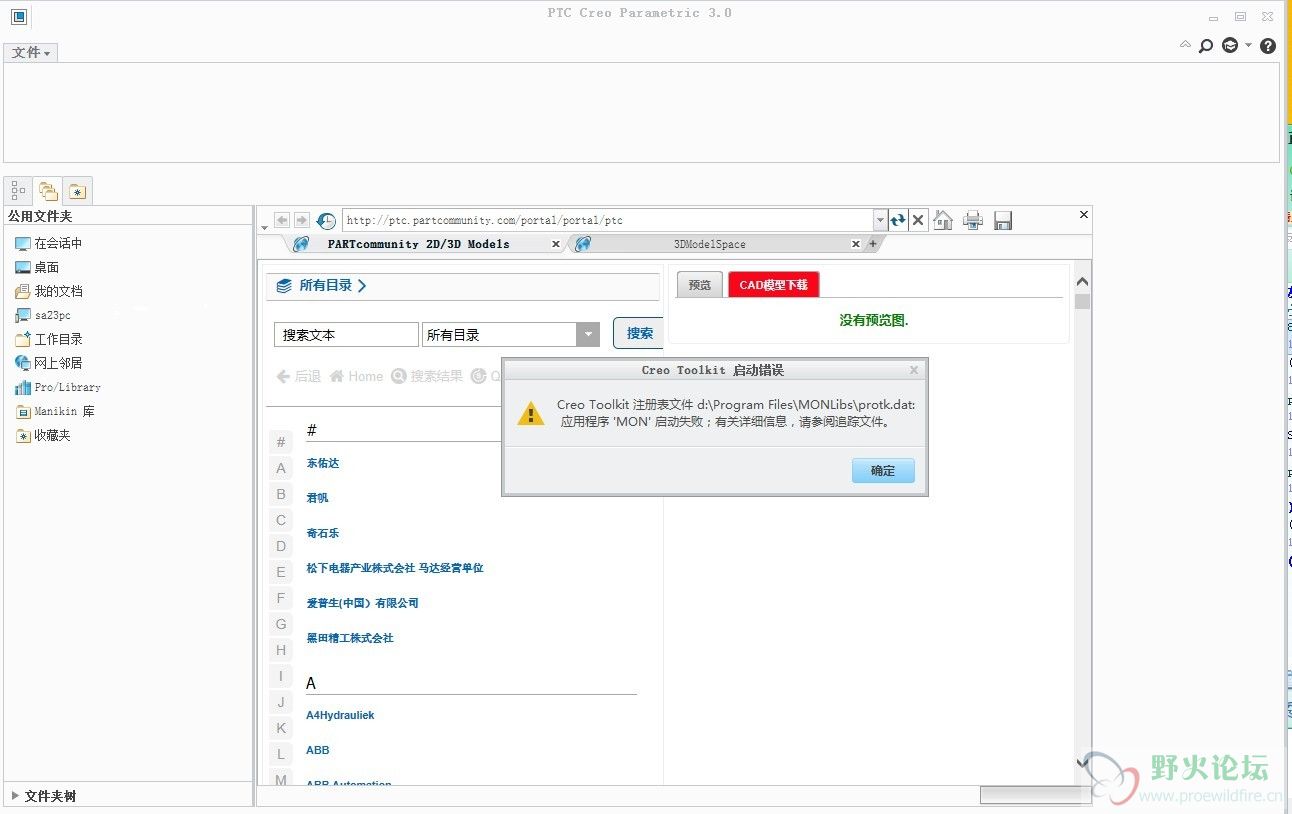1292x814 pixels.
Task: Click the 搜索文本 search input
Action: [x=346, y=335]
